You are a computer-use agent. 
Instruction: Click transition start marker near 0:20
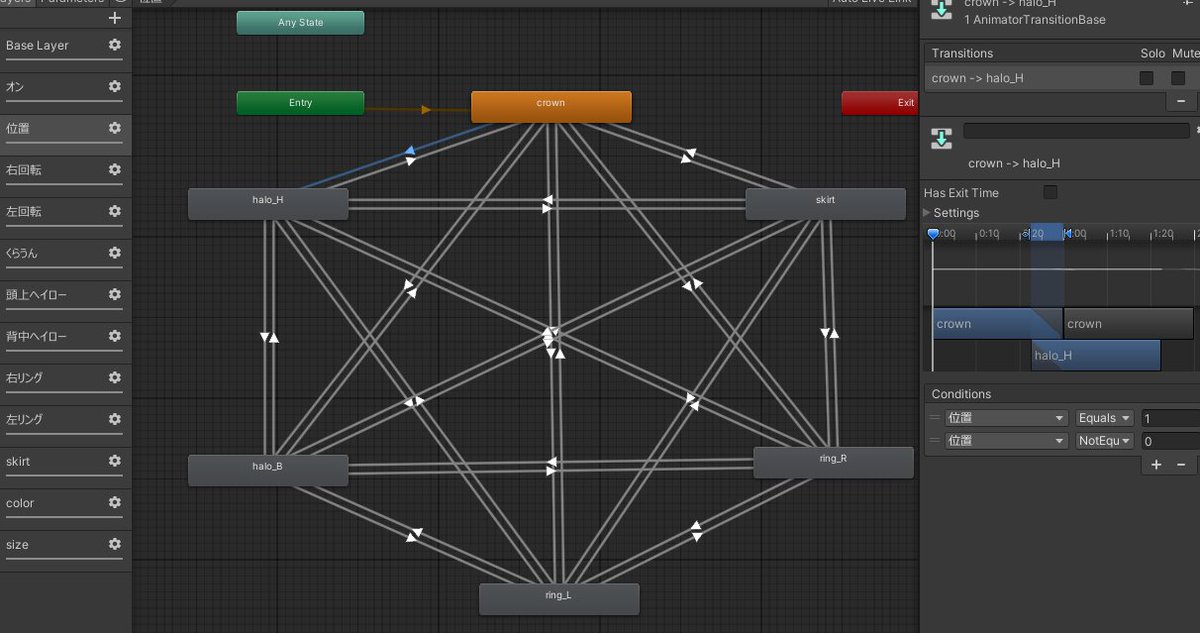[1027, 234]
